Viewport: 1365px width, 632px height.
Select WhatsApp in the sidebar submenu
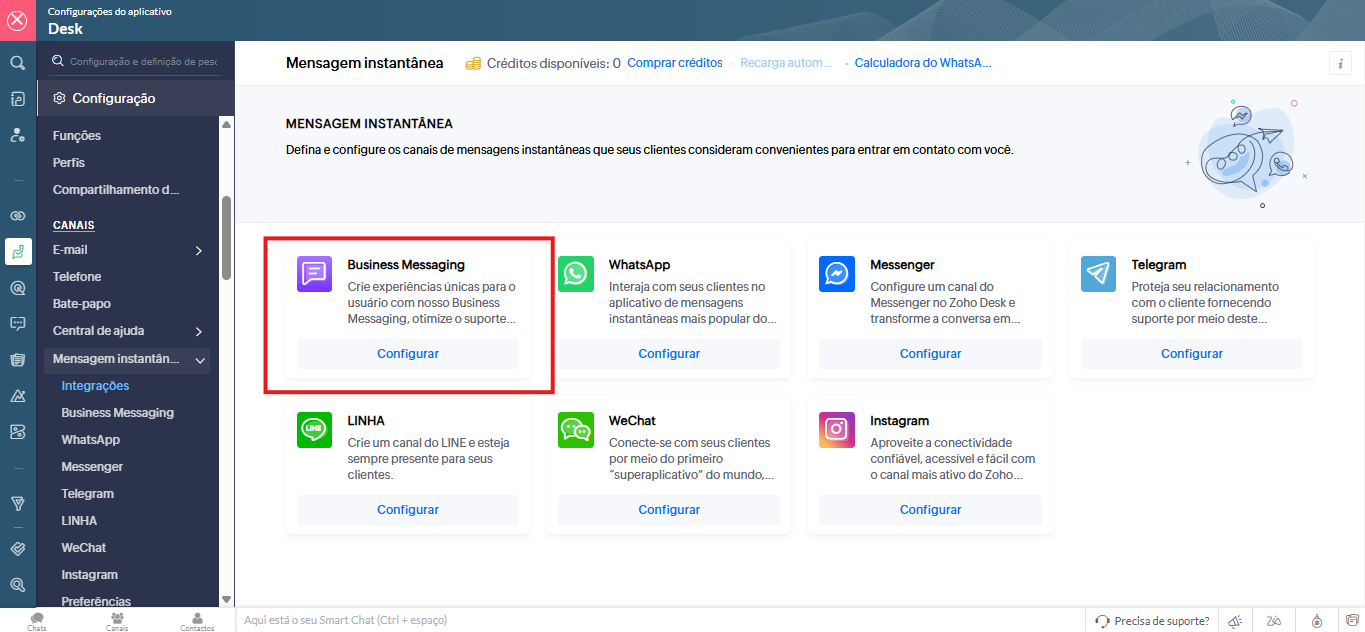(90, 440)
